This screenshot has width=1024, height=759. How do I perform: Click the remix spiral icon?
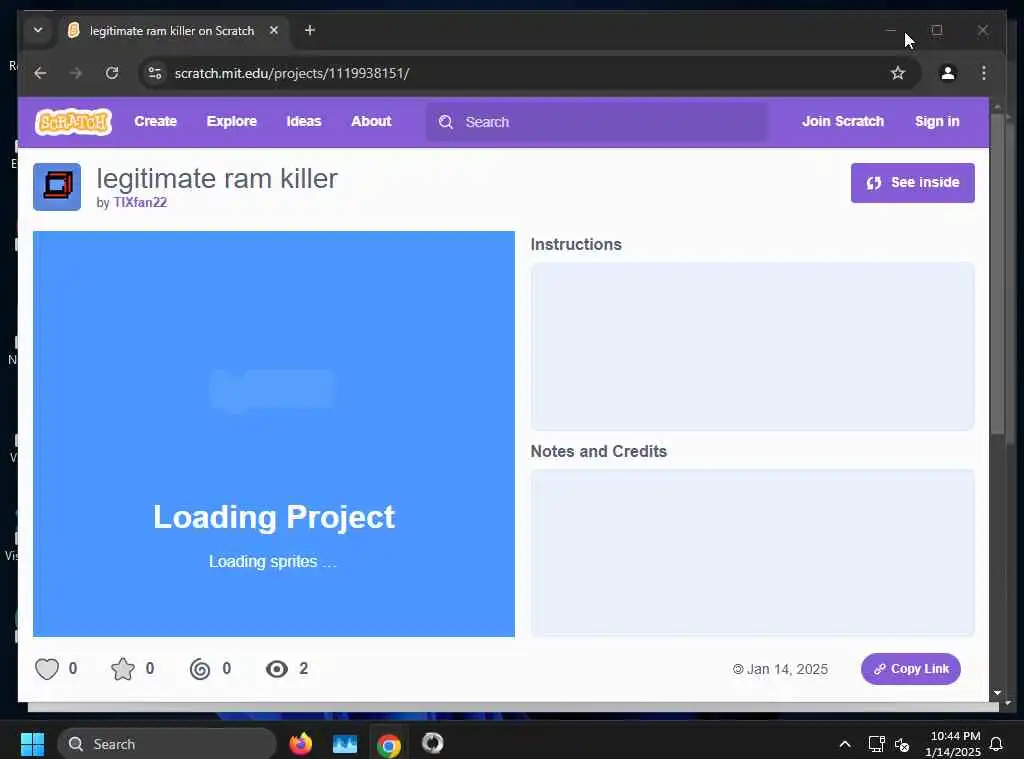(x=200, y=669)
